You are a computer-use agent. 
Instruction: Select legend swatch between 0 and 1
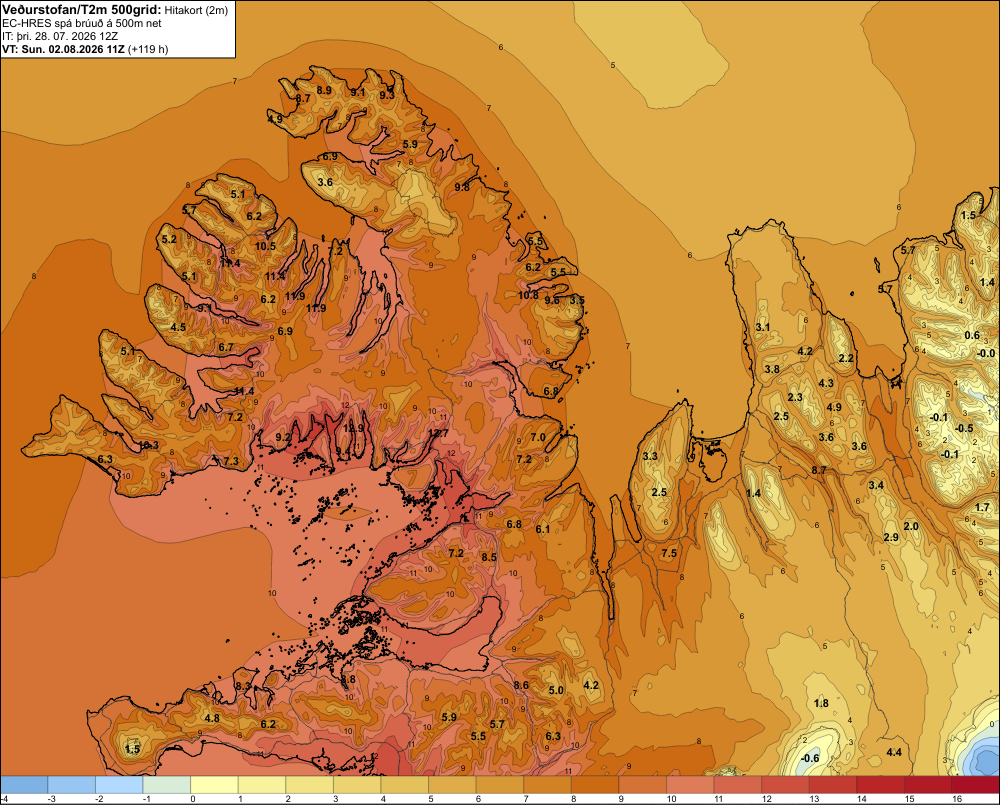tap(214, 785)
